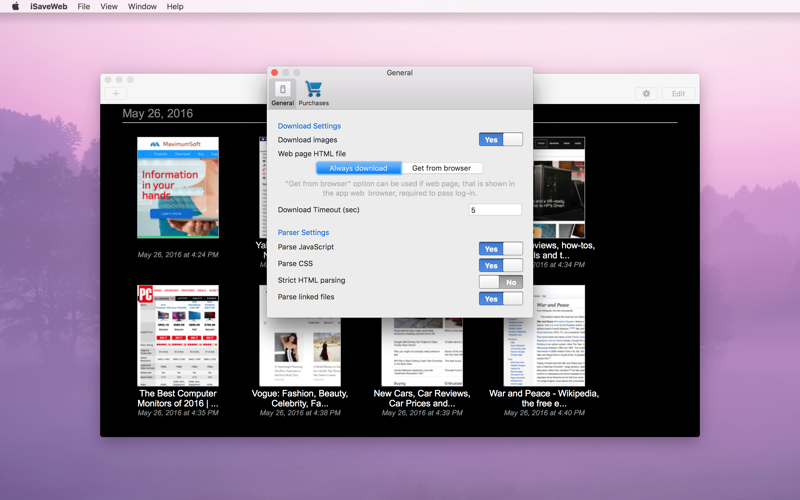Screen dimensions: 800x500
Task: Open the Purchases shopping cart tab
Action: coord(313,92)
